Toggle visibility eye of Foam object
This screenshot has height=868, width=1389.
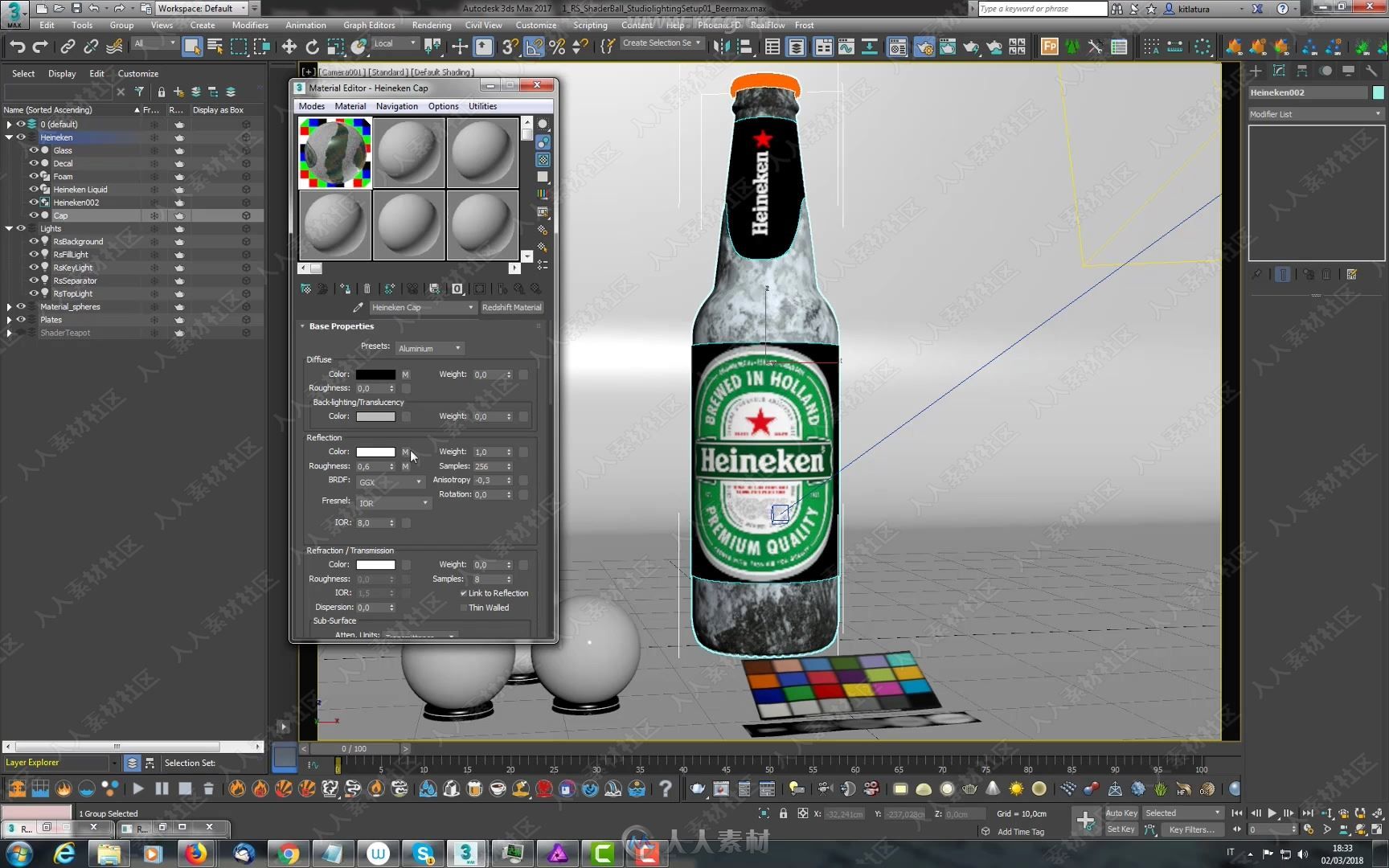coord(34,176)
